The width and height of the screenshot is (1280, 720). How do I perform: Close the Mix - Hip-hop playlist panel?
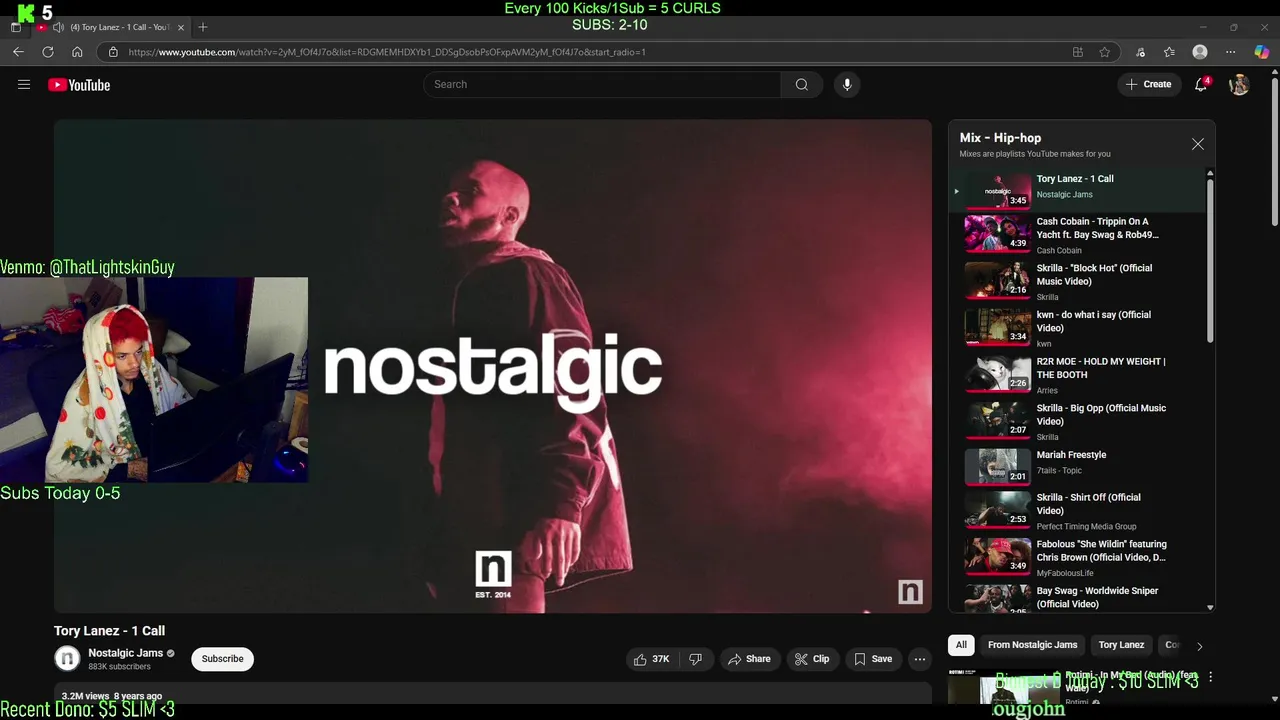point(1198,144)
